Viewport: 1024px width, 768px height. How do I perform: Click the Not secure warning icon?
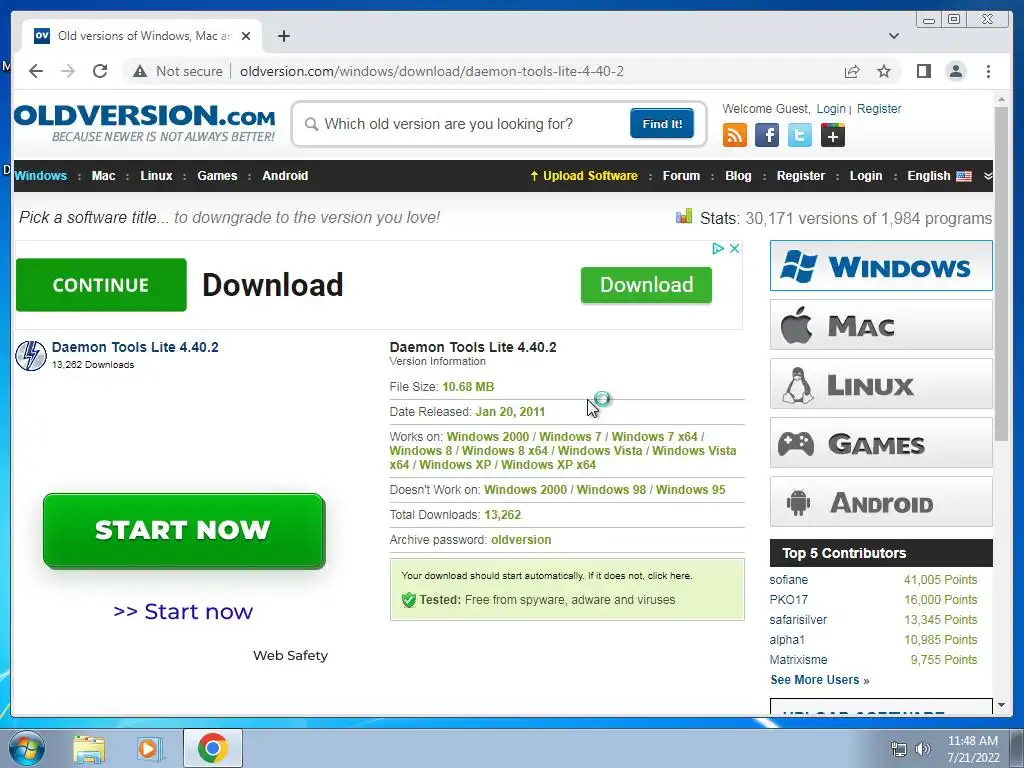pyautogui.click(x=140, y=71)
